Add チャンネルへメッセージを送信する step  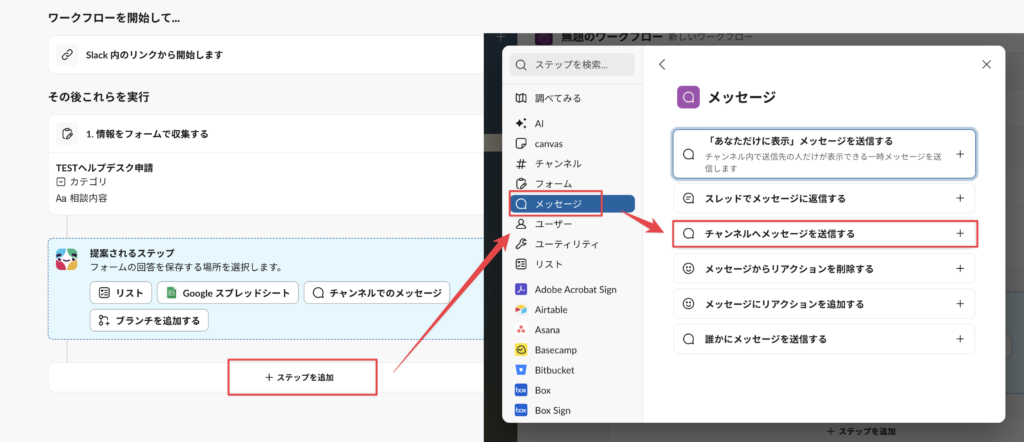[959, 233]
